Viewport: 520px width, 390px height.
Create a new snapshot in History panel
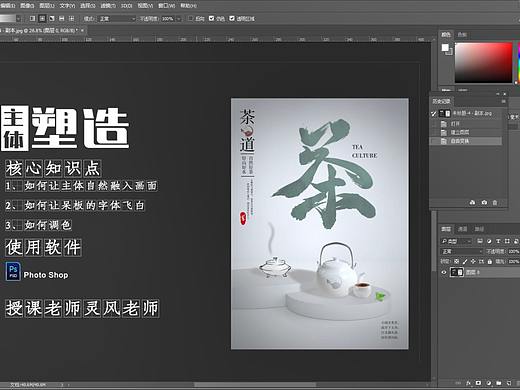[484, 202]
